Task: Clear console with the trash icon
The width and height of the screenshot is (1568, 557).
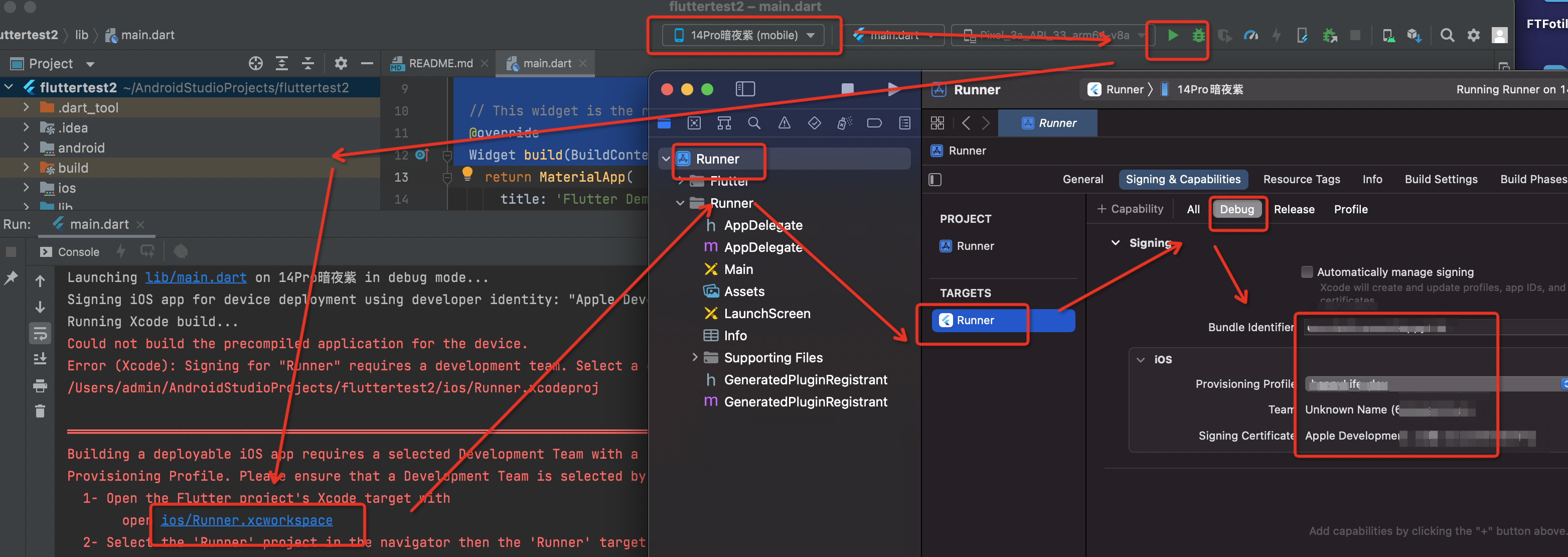Action: coord(40,411)
